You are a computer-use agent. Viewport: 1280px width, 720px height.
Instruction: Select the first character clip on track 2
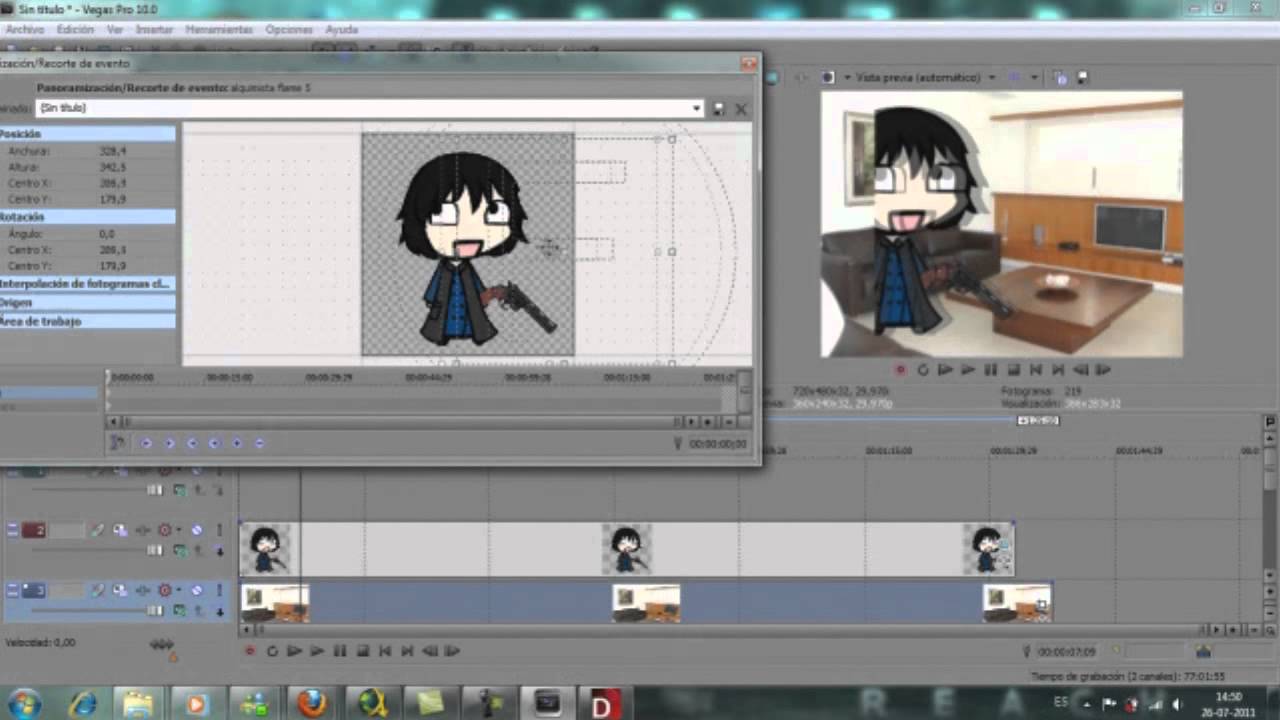click(x=265, y=549)
